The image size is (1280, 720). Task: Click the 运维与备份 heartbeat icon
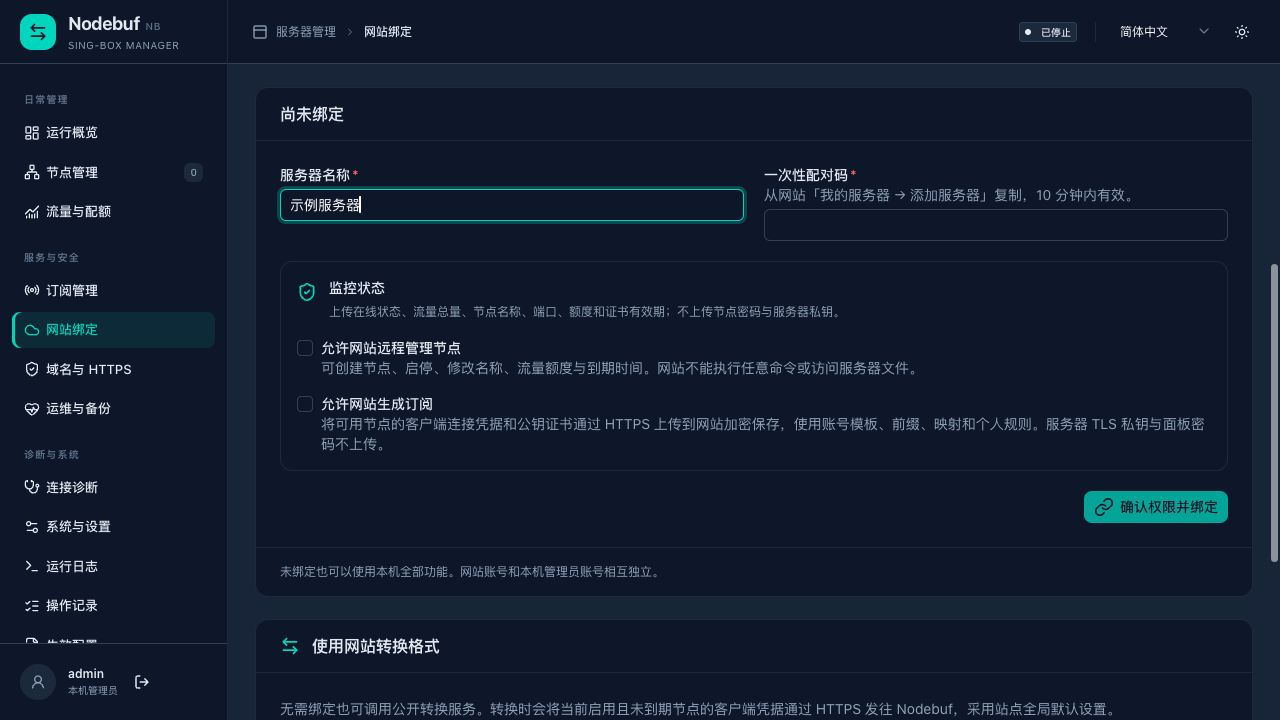32,409
